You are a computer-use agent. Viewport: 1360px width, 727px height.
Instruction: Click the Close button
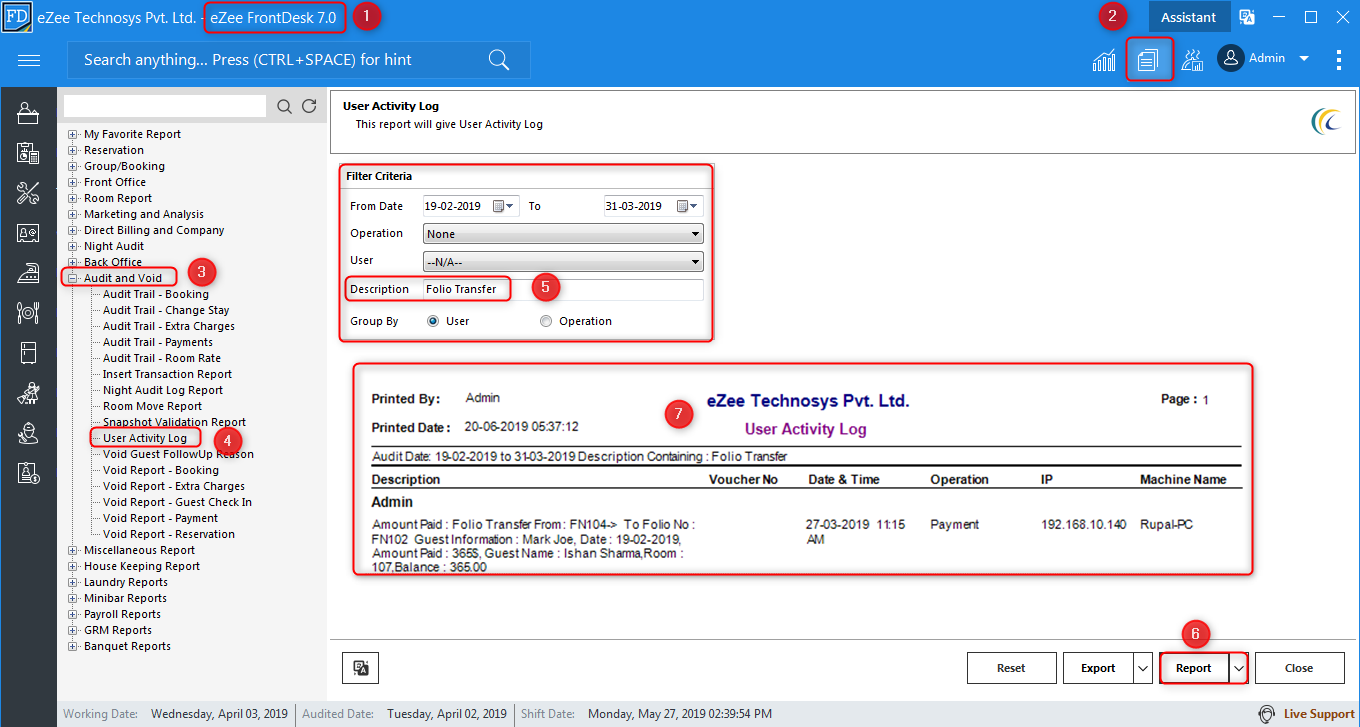pos(1299,668)
